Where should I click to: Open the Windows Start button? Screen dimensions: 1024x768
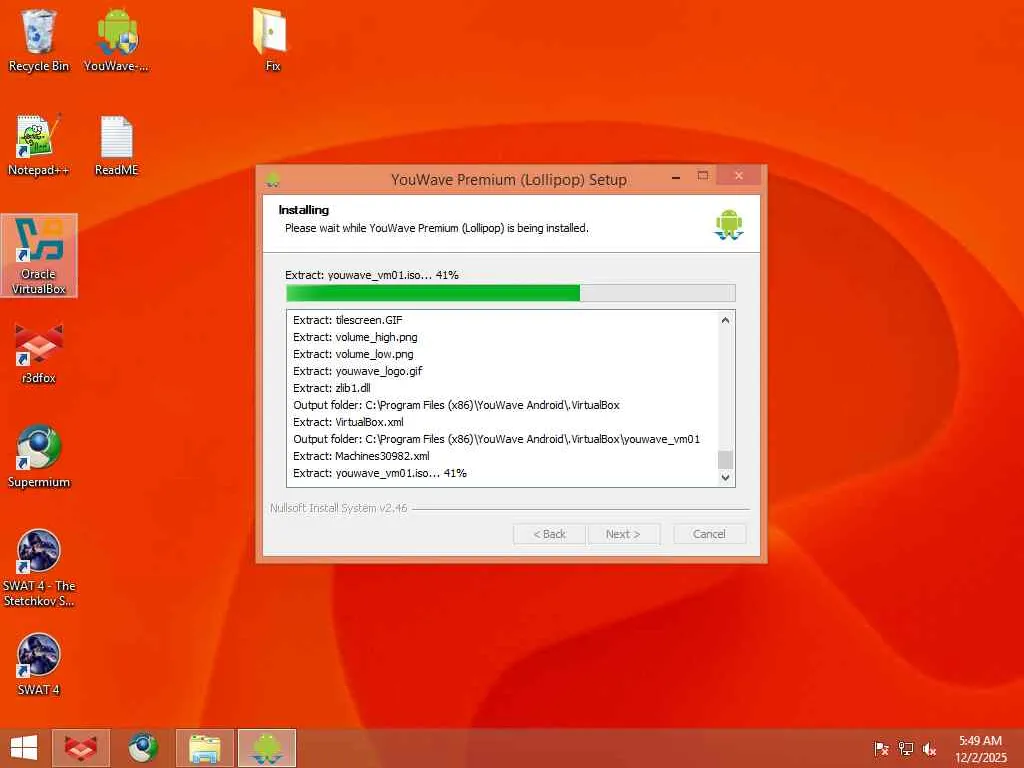(x=24, y=748)
